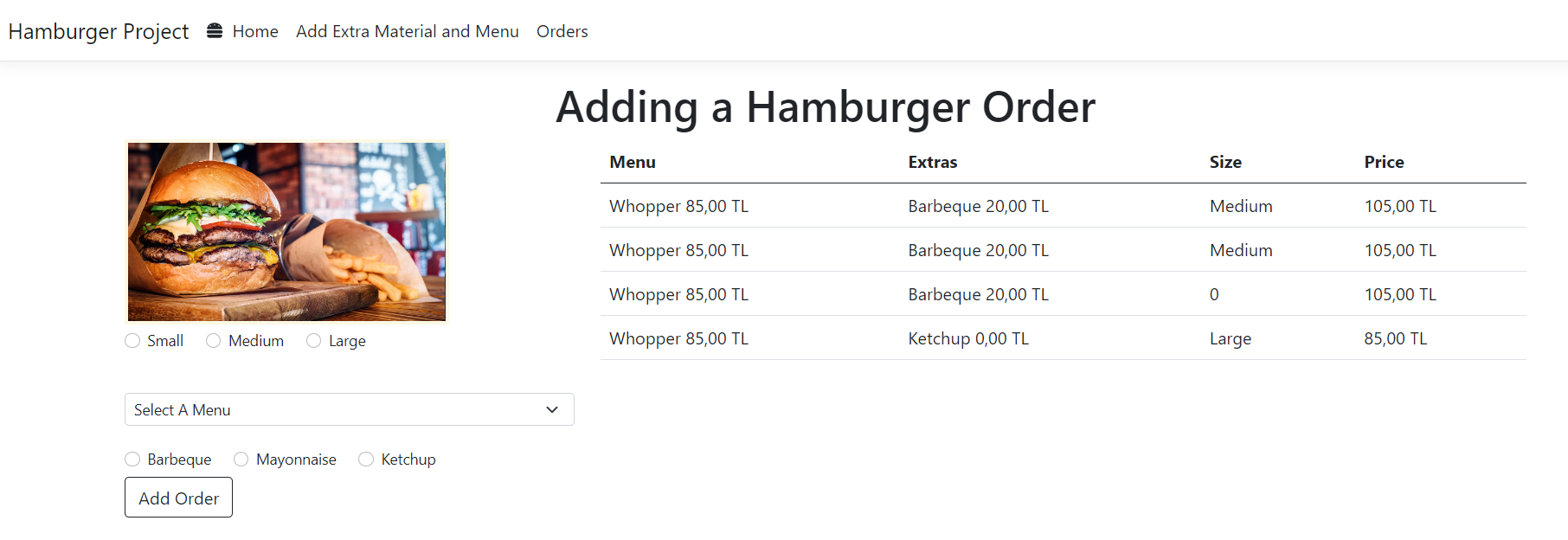Click Barbeque 20,00 TL in the Extras column
Screen dimensions: 1568x540
pos(978,206)
